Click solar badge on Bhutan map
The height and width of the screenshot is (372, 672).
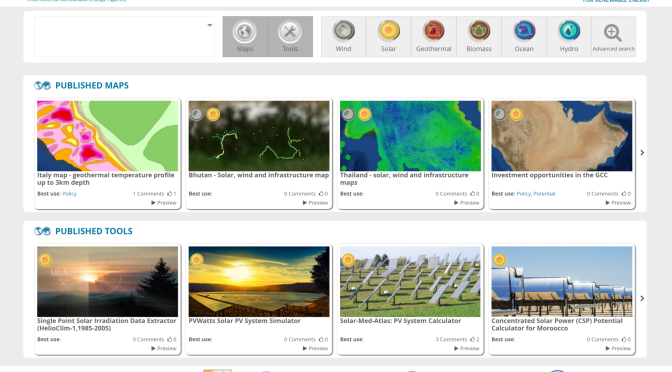point(213,114)
